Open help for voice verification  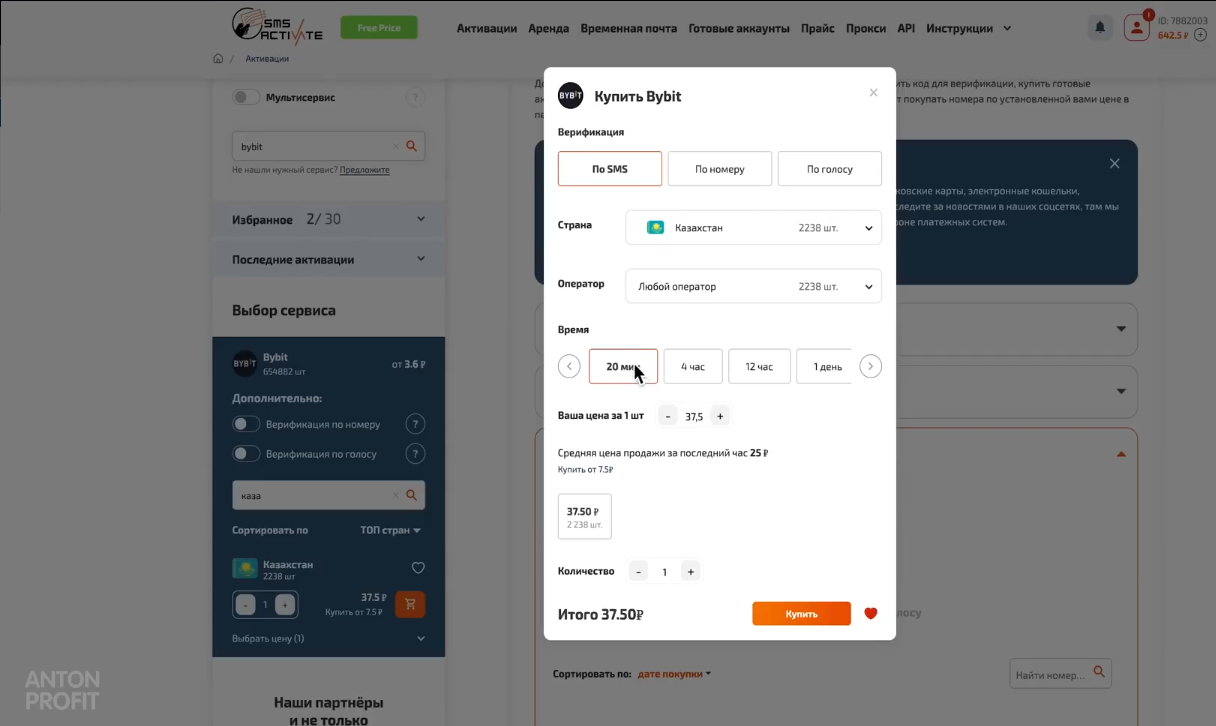[x=415, y=454]
